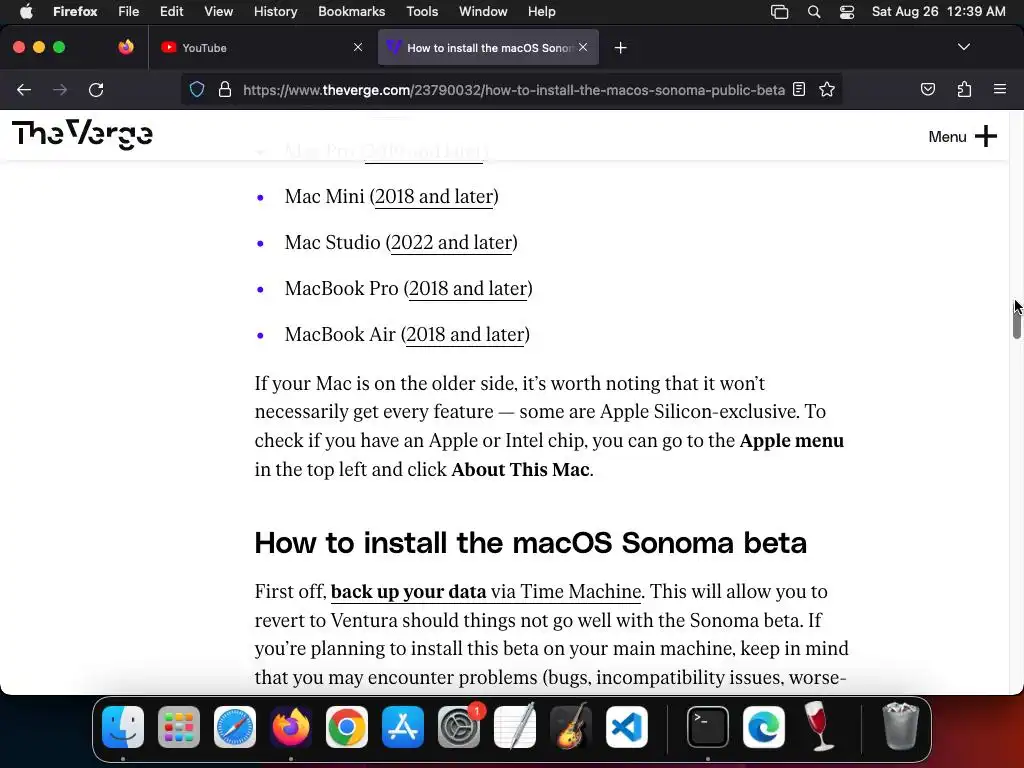1024x768 pixels.
Task: Click the page vertical scrollbar thumb
Action: [1016, 321]
